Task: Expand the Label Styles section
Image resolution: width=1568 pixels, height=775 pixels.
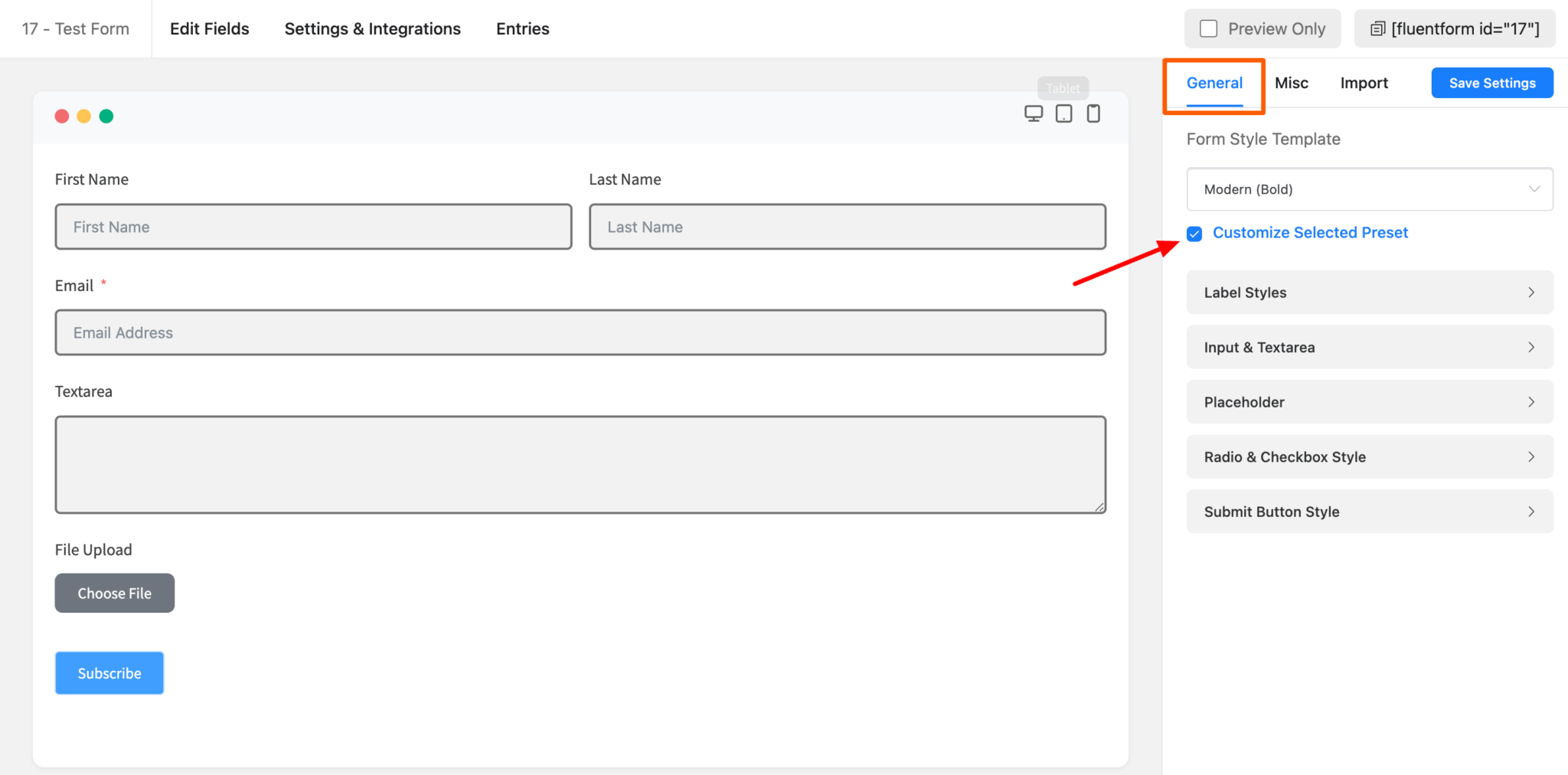Action: point(1369,292)
